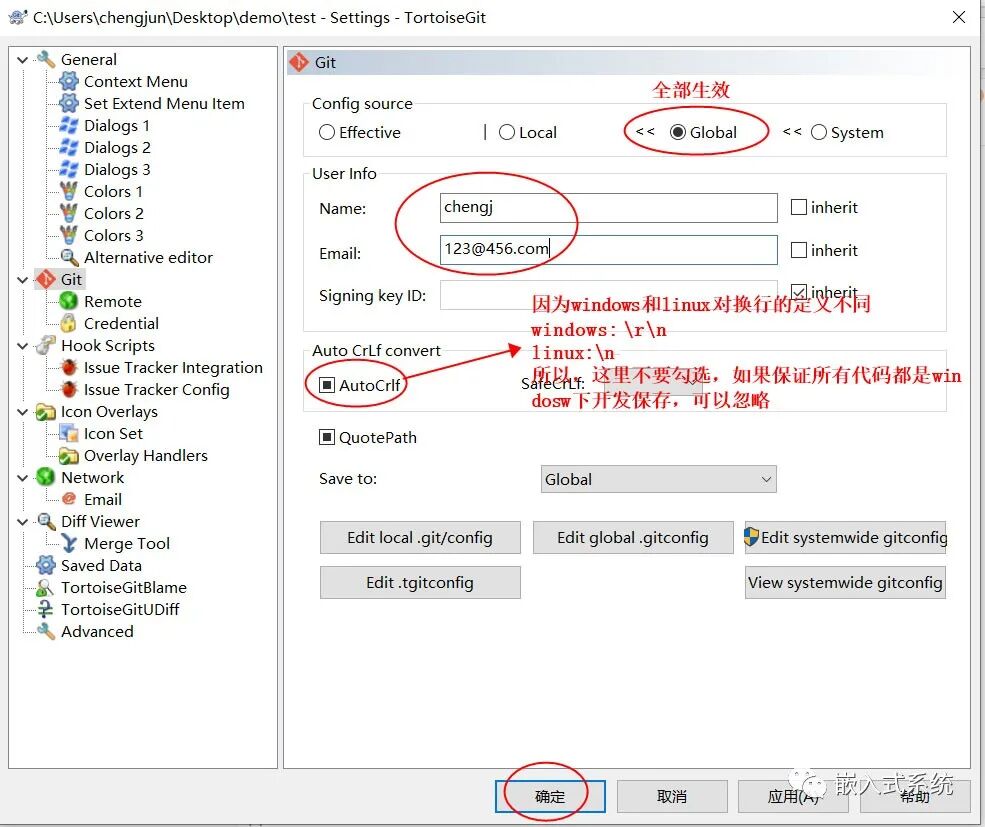Click Edit global .gitconfig button
Screen dimensions: 985x827
point(633,537)
